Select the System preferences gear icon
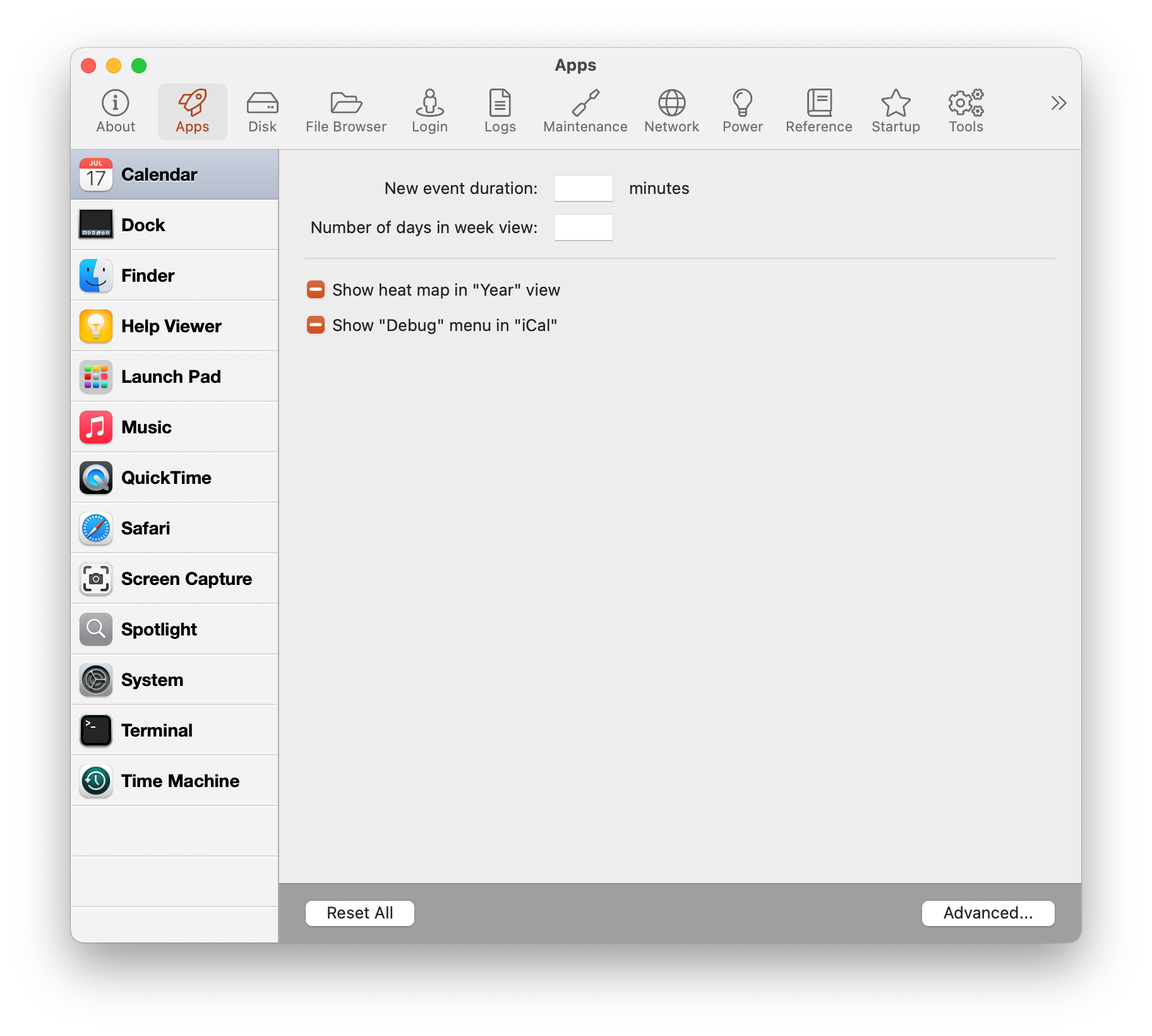Screen dimensions: 1152x1036 [96, 680]
